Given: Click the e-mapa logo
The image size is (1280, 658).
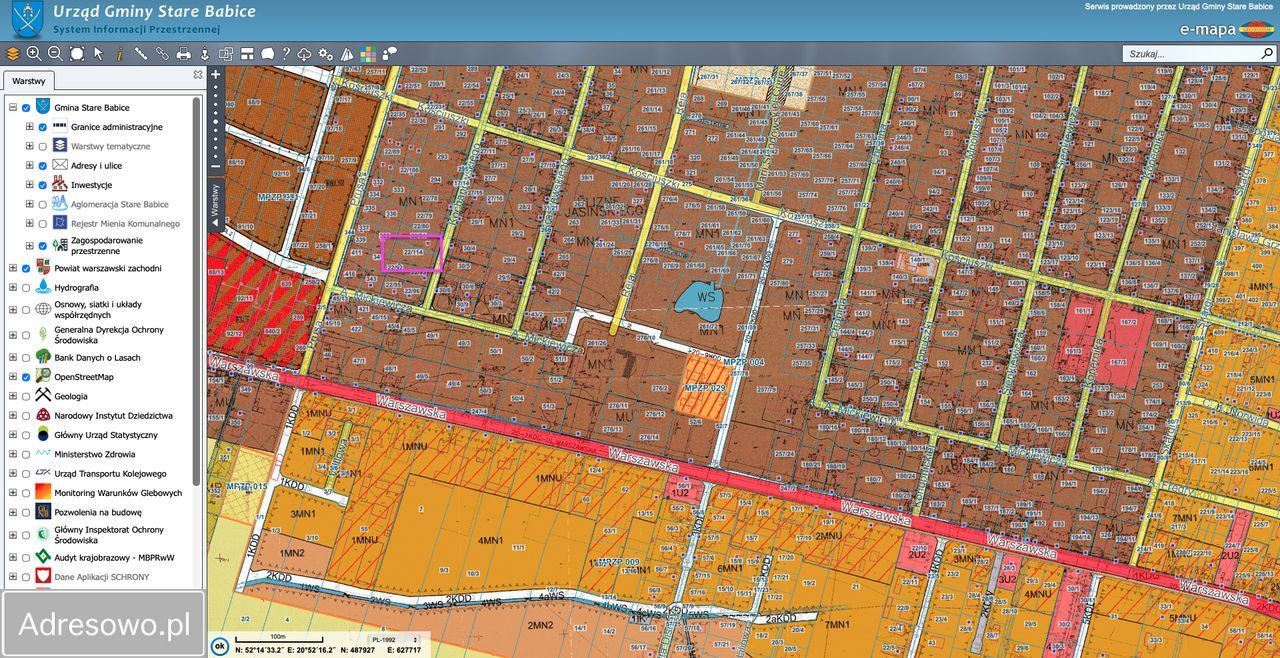Looking at the screenshot, I should pyautogui.click(x=1225, y=29).
